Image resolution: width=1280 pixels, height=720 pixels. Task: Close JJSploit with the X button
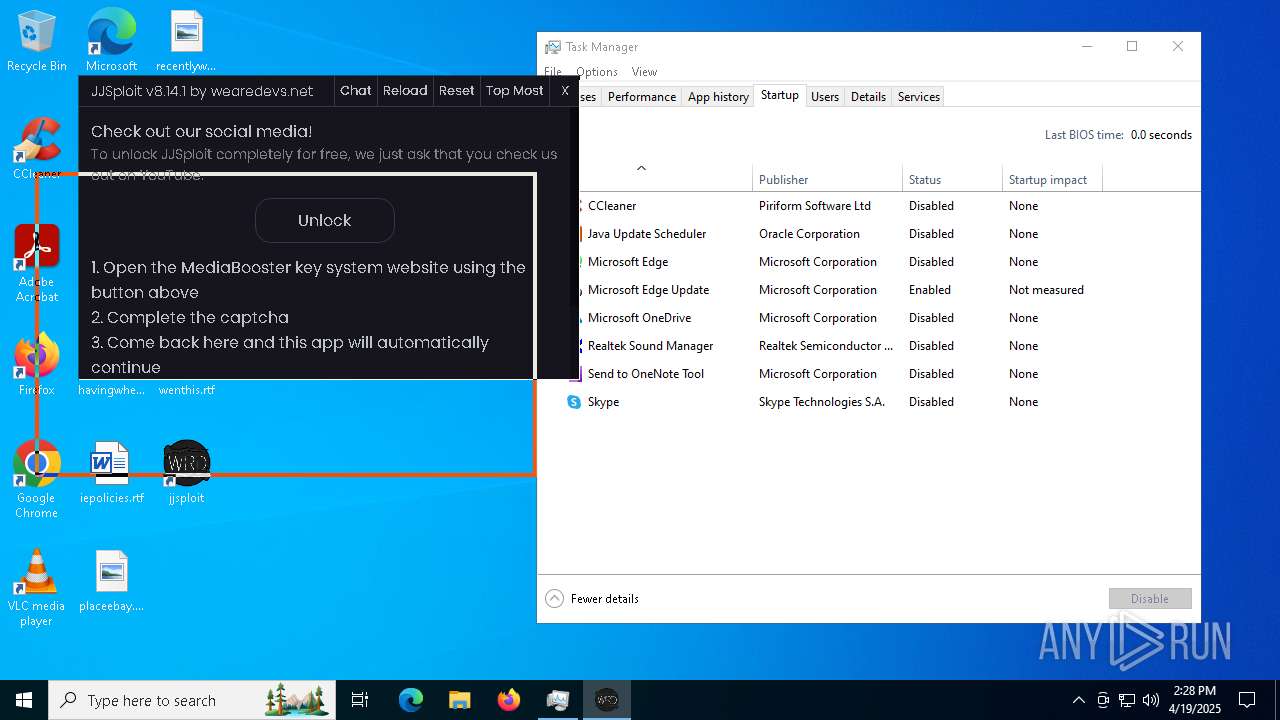coord(565,91)
